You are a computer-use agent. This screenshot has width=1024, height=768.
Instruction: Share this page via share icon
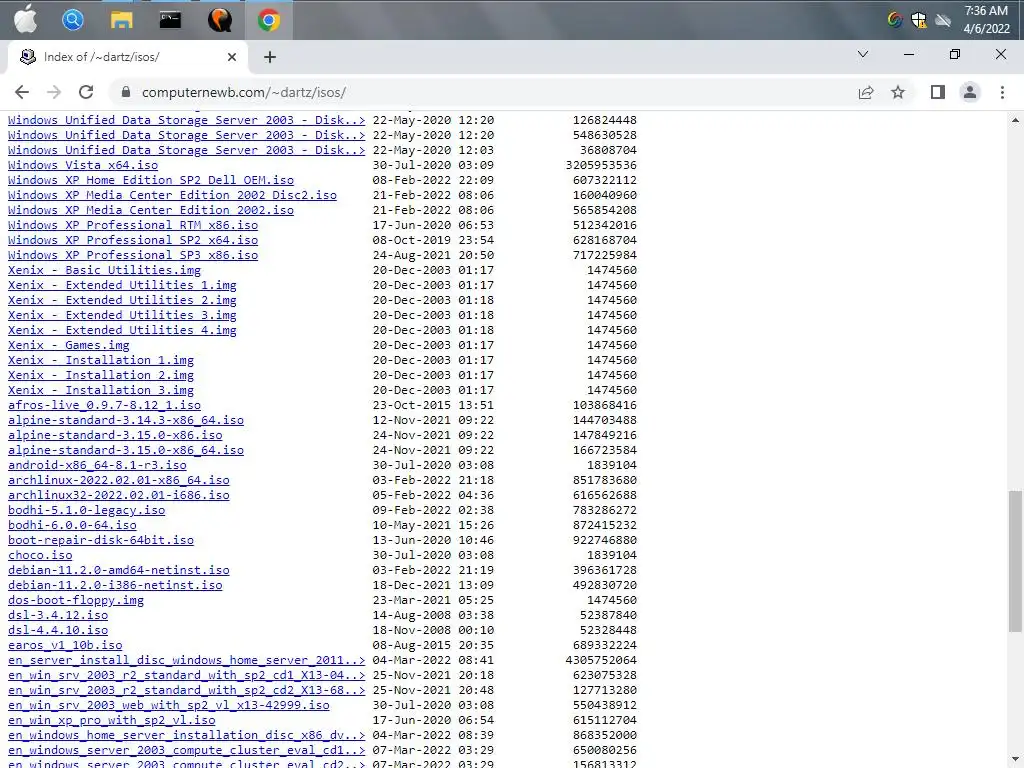tap(866, 92)
